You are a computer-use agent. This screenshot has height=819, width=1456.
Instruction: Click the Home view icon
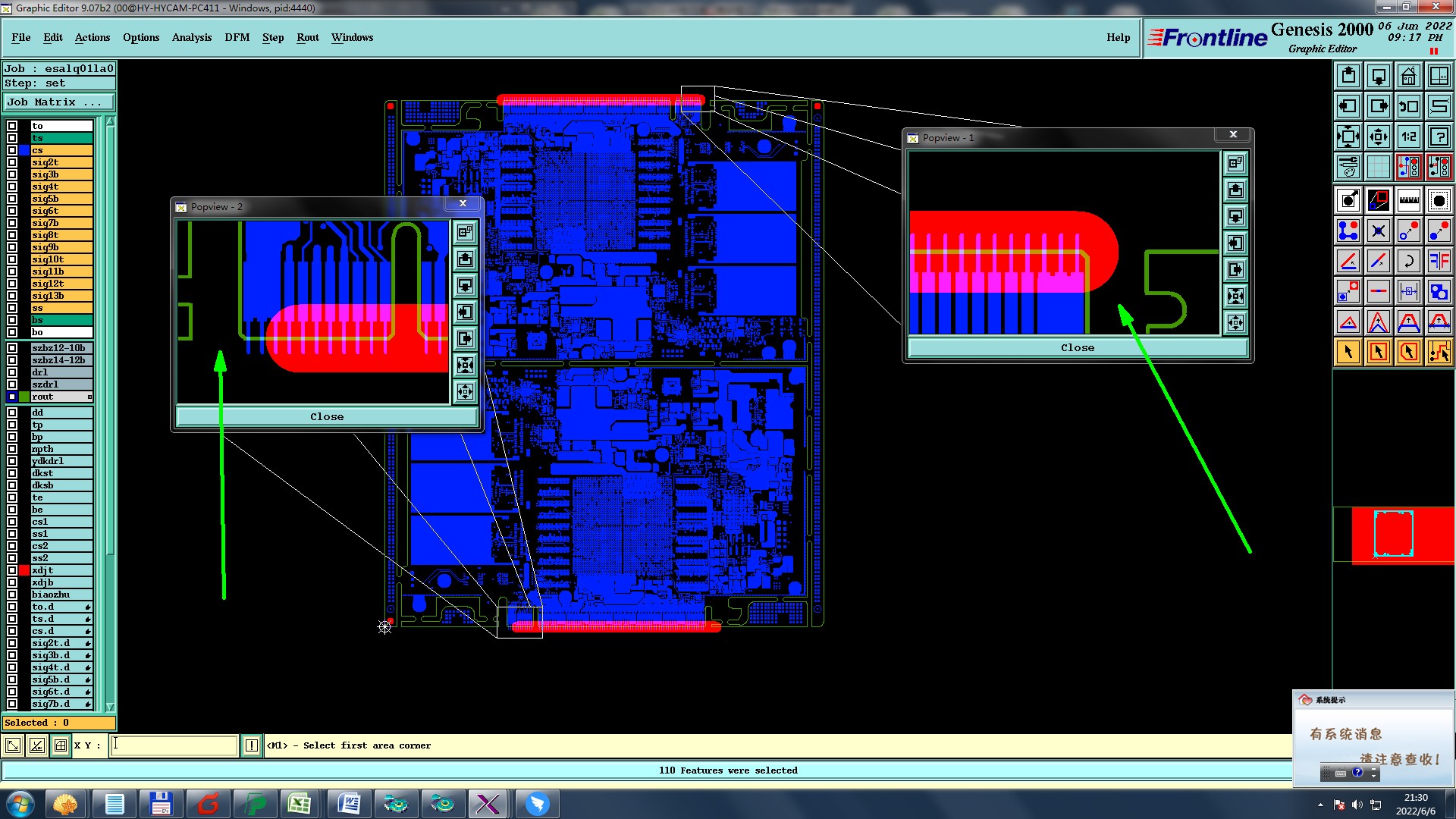click(x=1408, y=76)
